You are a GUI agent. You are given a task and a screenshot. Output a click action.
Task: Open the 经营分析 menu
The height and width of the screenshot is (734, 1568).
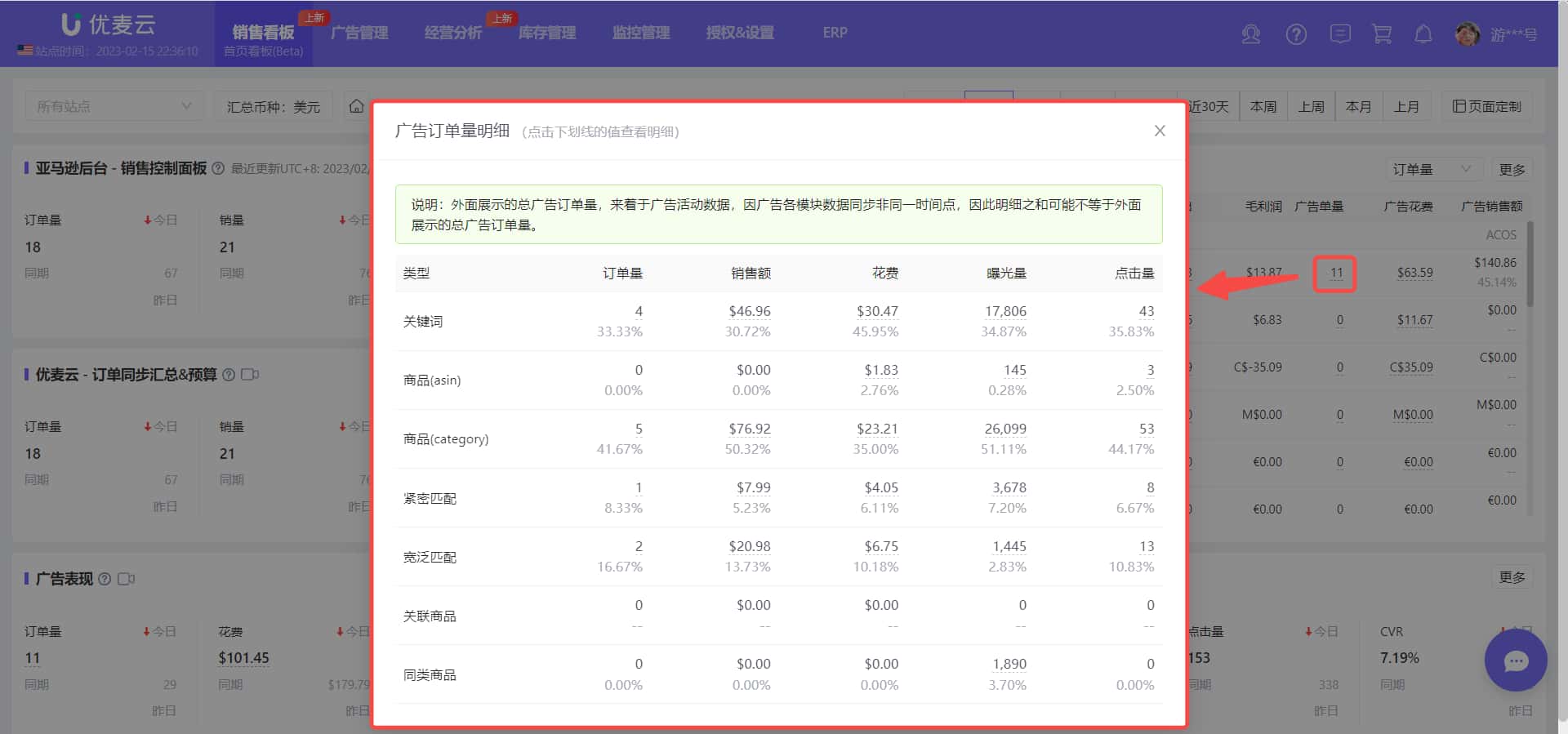pyautogui.click(x=453, y=33)
